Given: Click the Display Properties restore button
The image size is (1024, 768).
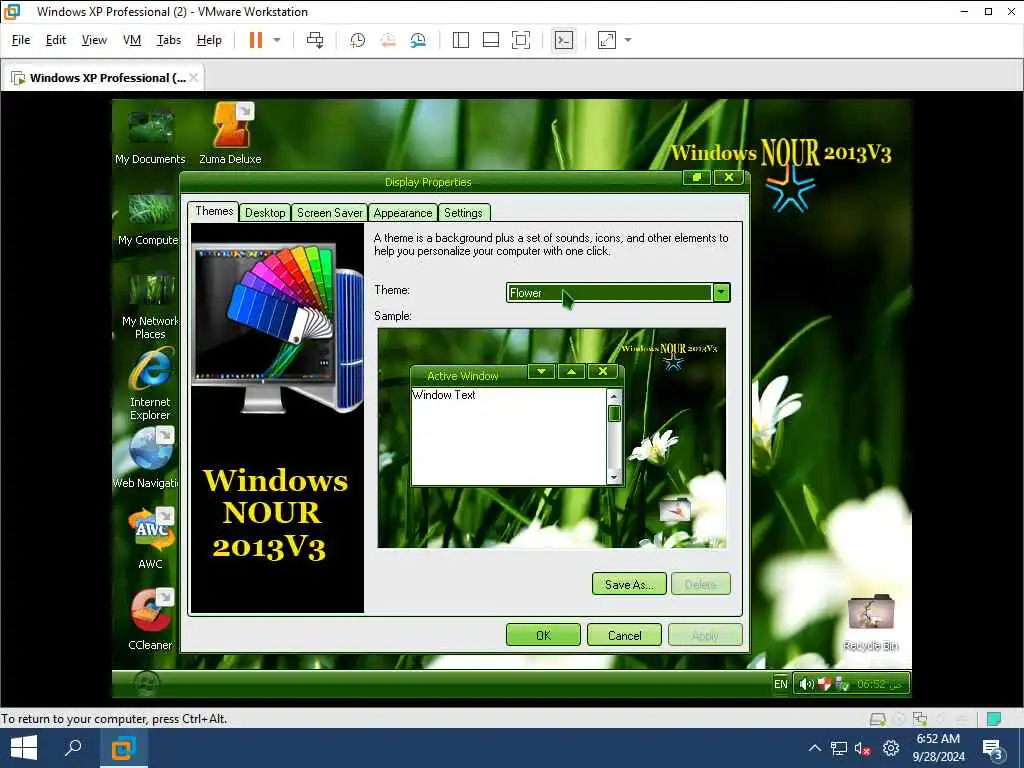Looking at the screenshot, I should coord(697,177).
